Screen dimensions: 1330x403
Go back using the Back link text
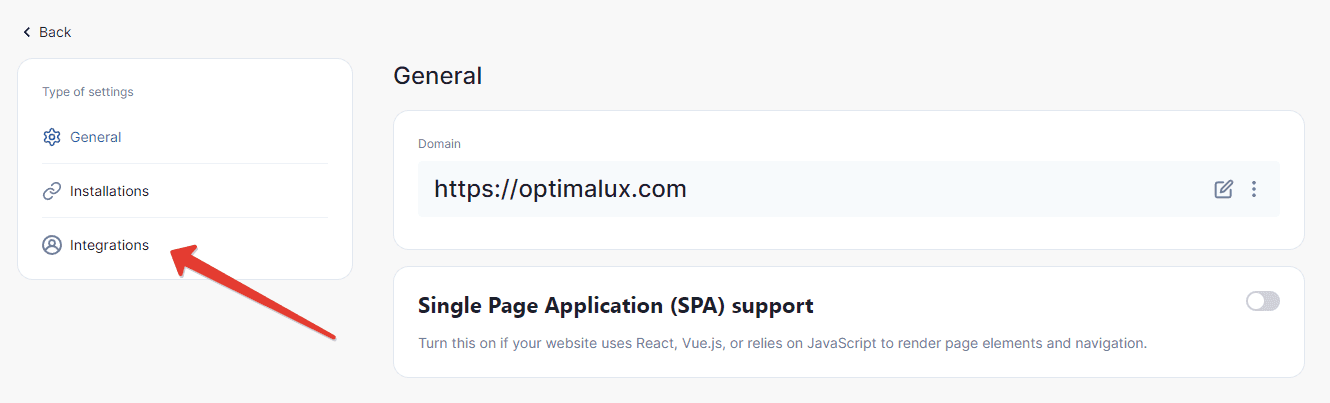pos(55,32)
